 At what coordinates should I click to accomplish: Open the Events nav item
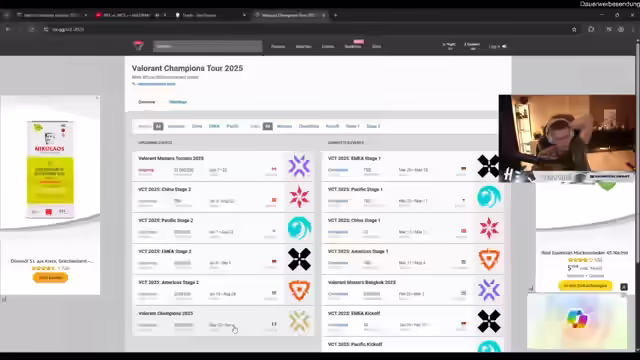(x=328, y=47)
